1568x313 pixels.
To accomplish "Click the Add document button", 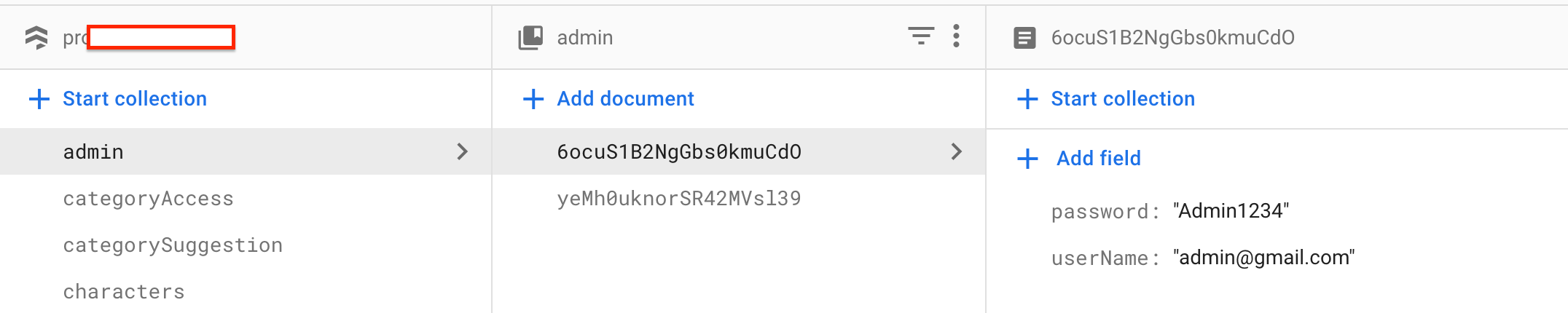I will (625, 99).
